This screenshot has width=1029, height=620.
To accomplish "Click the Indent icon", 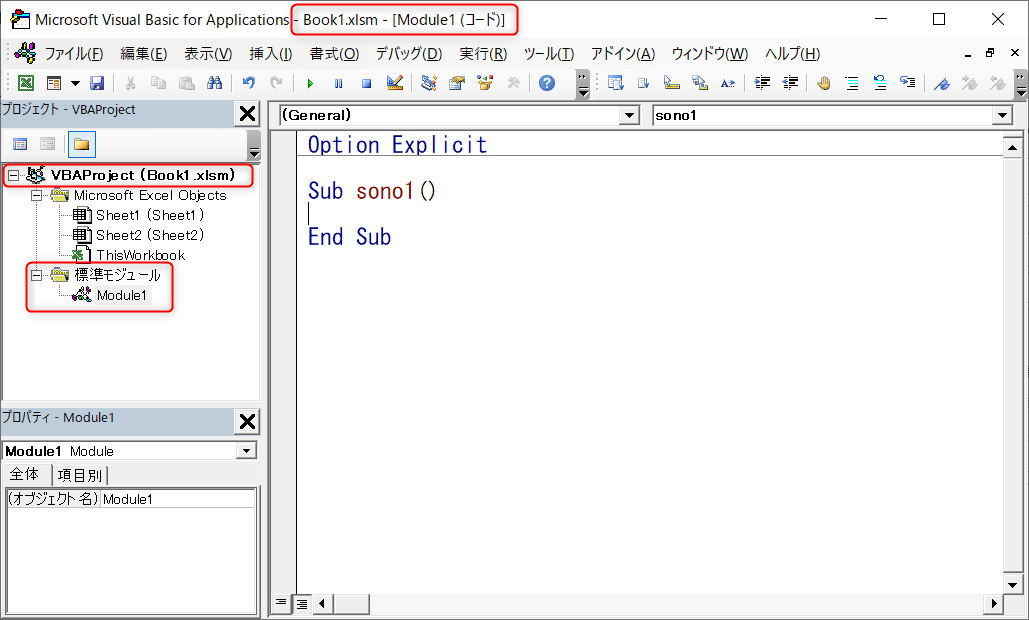I will 762,83.
